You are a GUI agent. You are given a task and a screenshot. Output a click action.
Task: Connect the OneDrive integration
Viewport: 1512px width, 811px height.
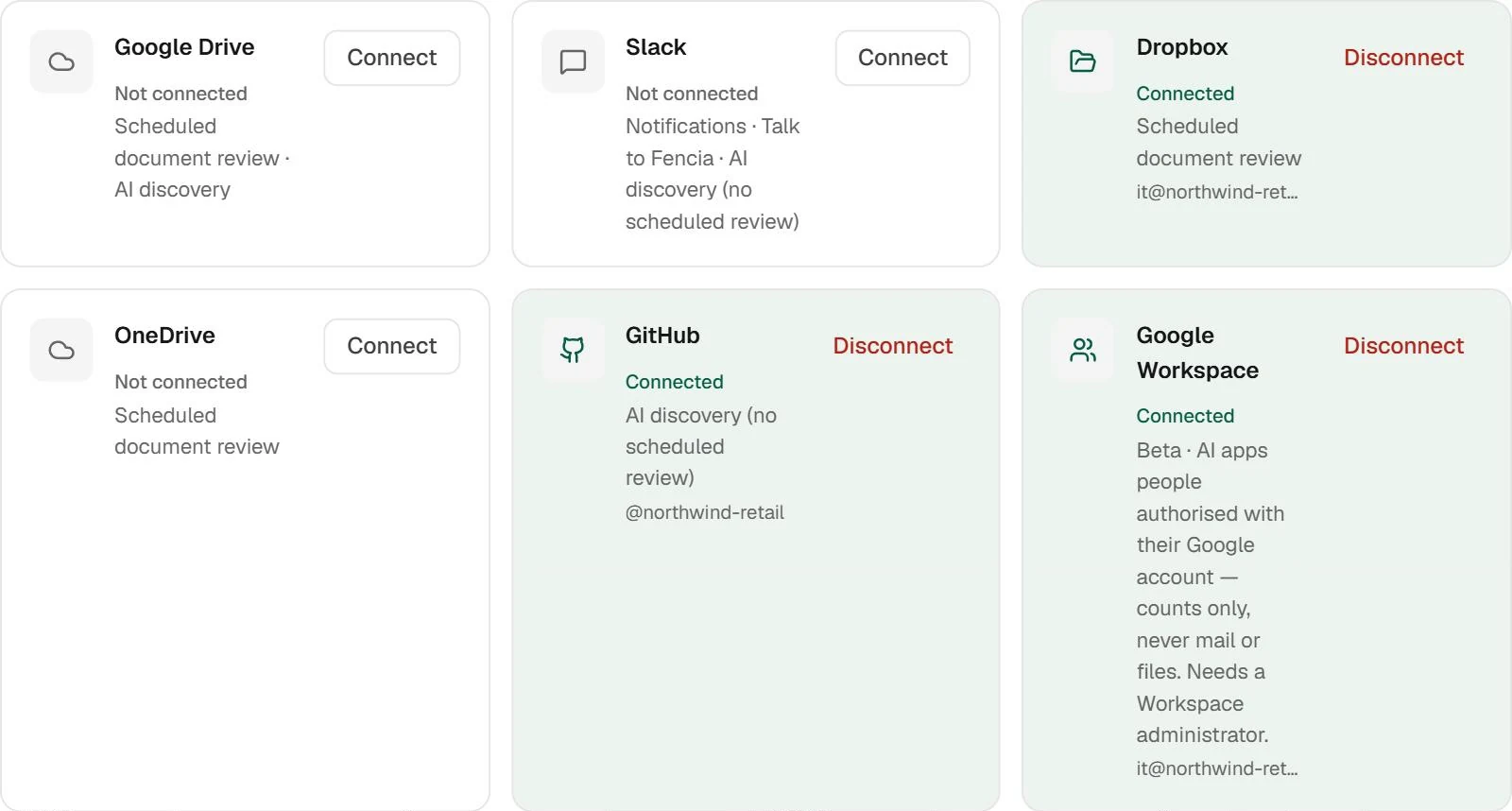(392, 346)
